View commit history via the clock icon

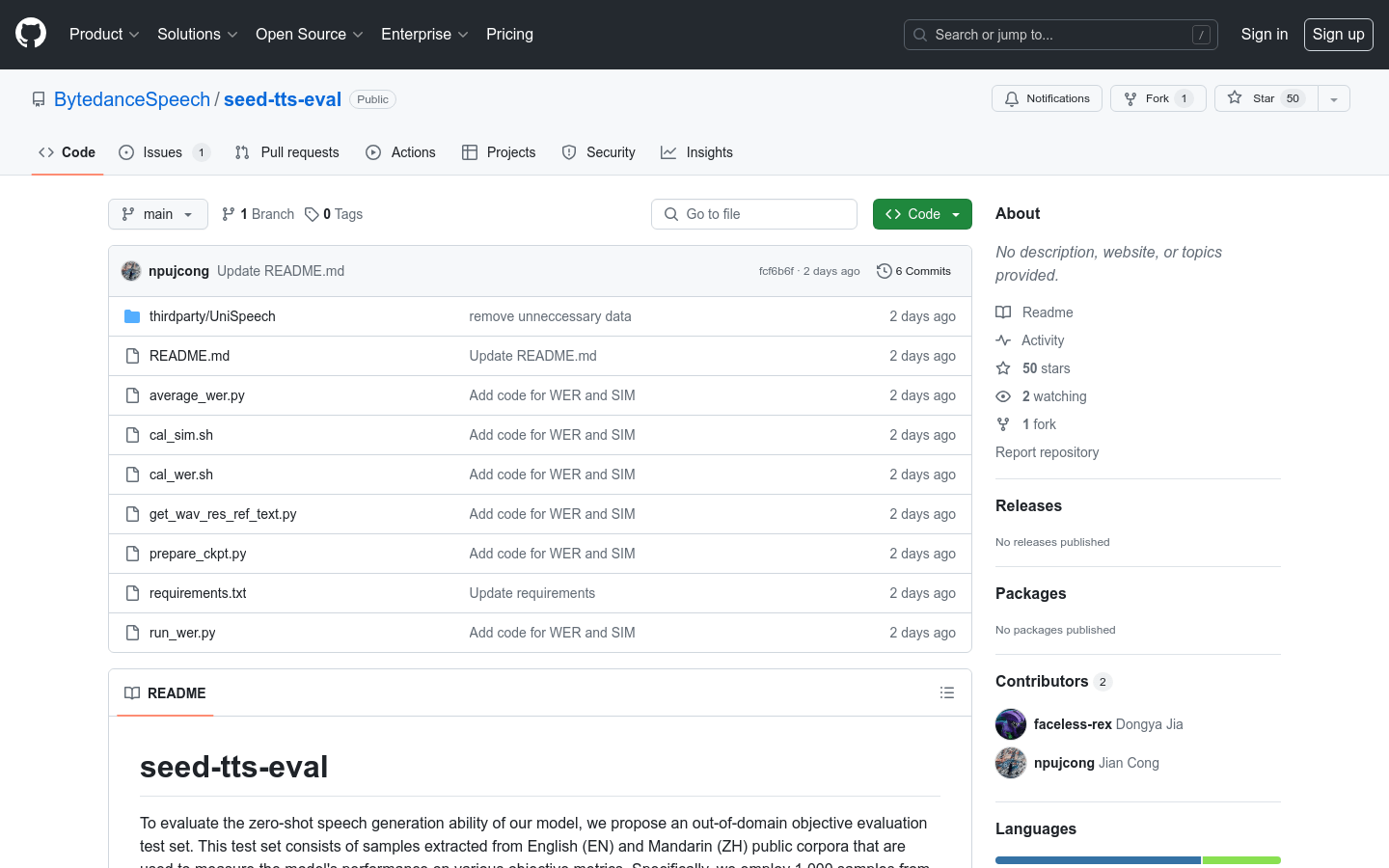(x=885, y=271)
